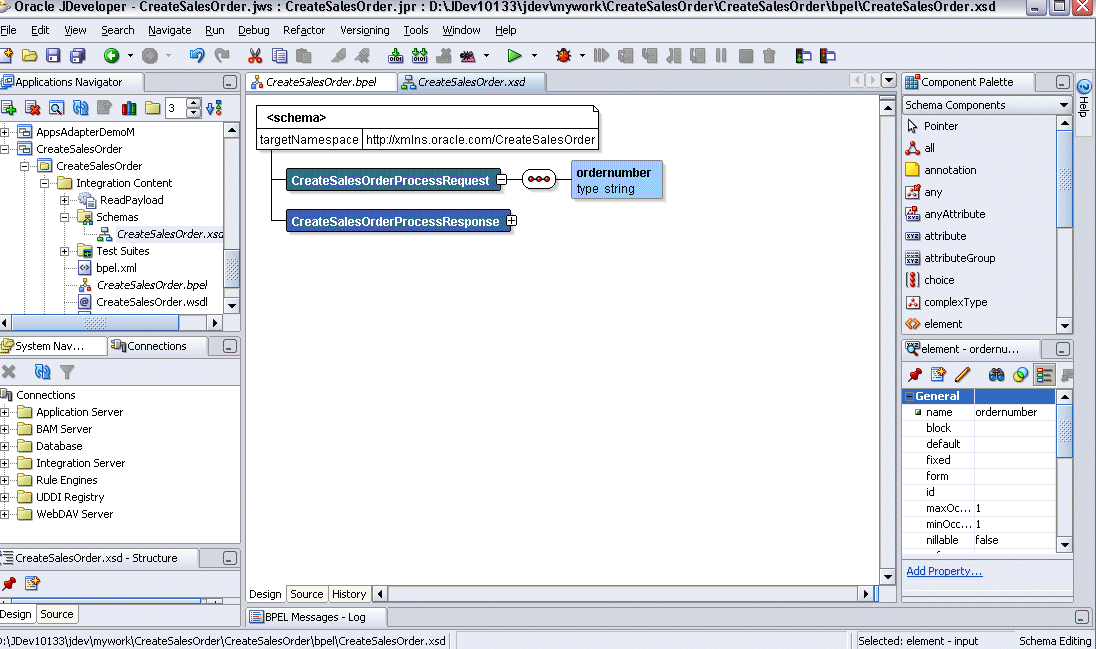
Task: Open Schema Components palette dropdown
Action: click(x=1063, y=105)
